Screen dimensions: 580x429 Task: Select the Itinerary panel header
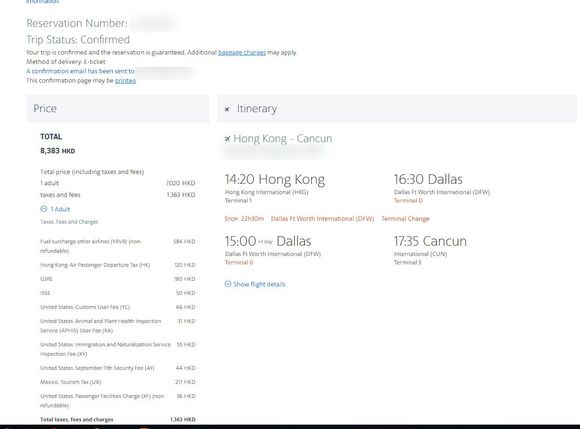(397, 108)
